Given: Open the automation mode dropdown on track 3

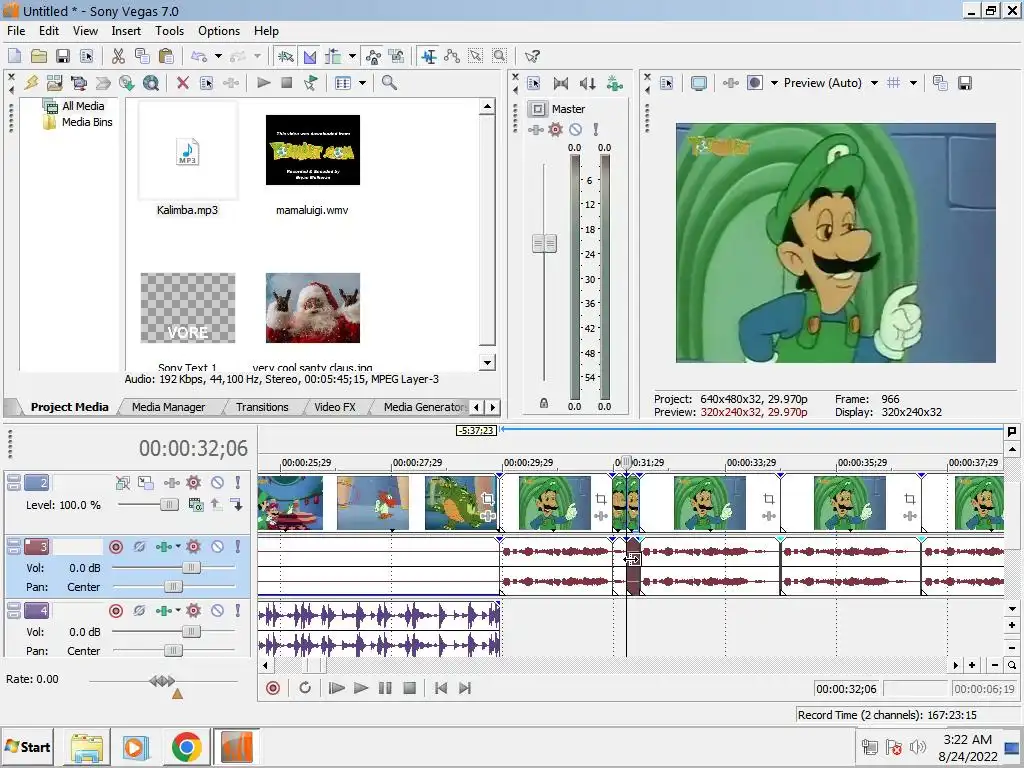Looking at the screenshot, I should tap(178, 547).
